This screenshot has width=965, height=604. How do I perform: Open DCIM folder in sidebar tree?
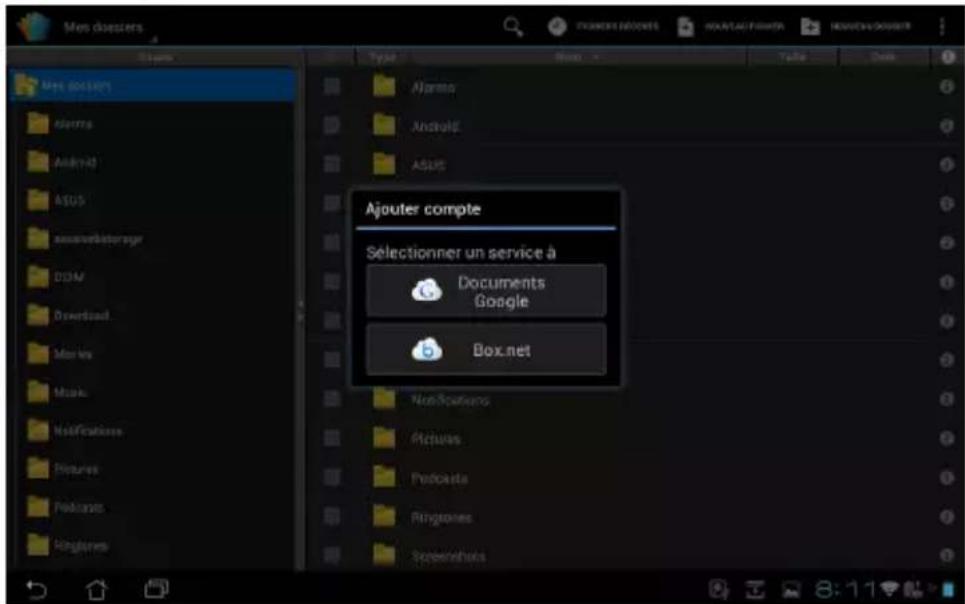55,277
